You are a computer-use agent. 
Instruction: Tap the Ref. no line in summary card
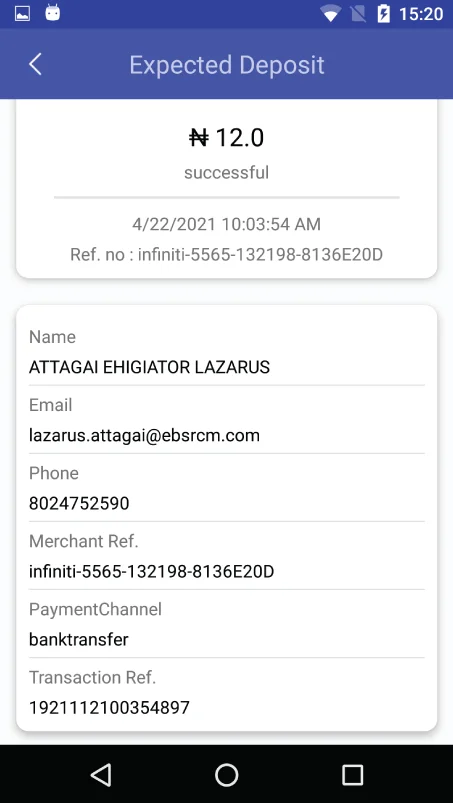coord(226,254)
